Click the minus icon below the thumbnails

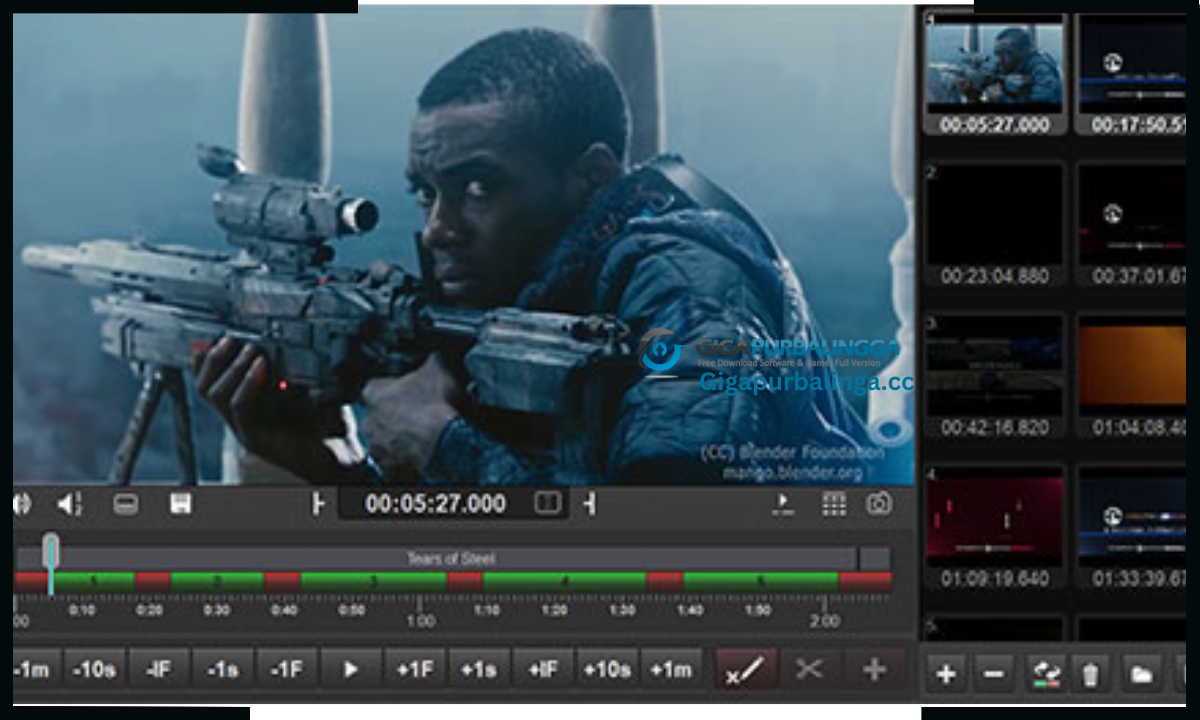click(x=994, y=675)
